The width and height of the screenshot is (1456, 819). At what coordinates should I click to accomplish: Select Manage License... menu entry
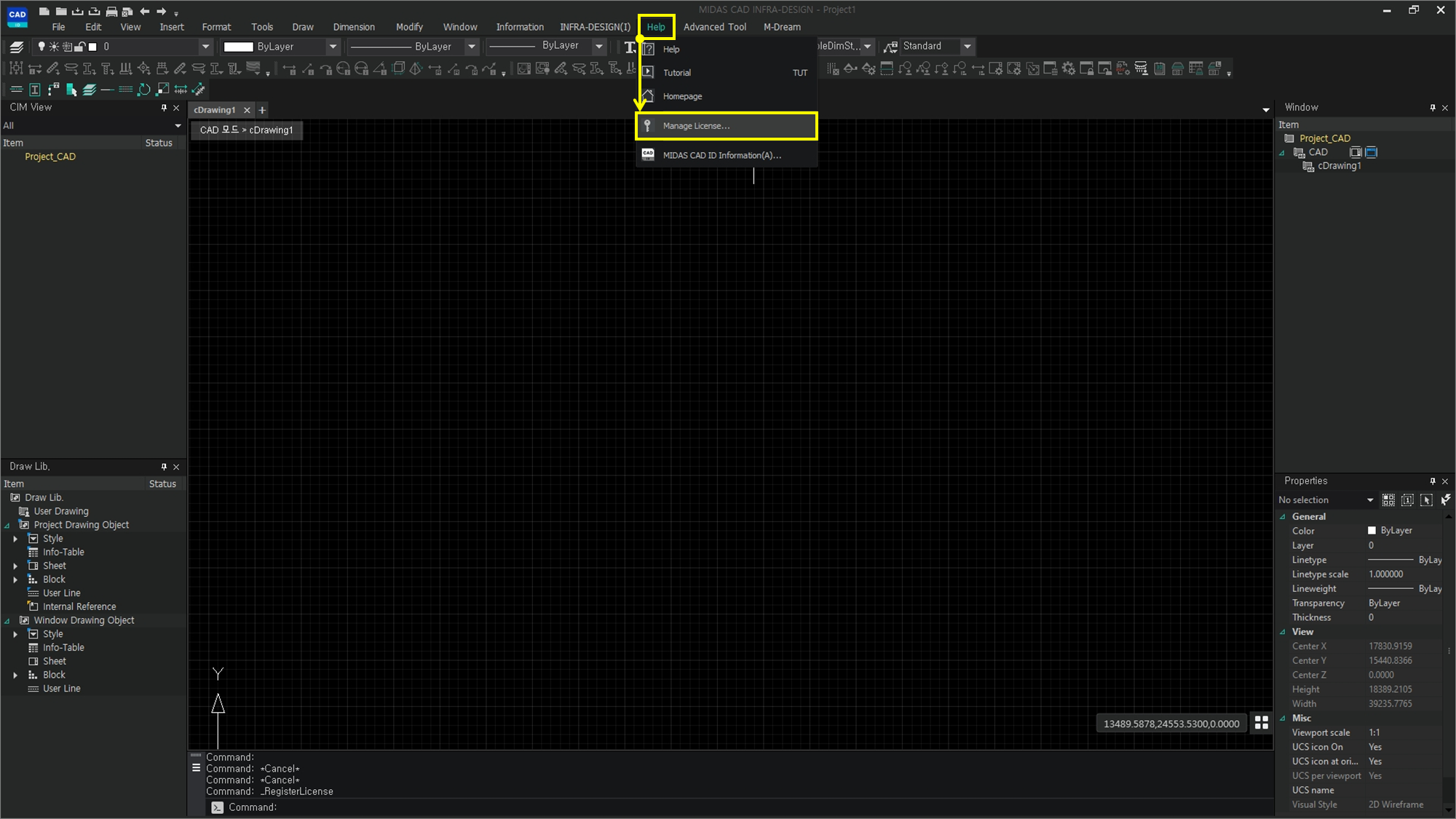[x=726, y=126]
